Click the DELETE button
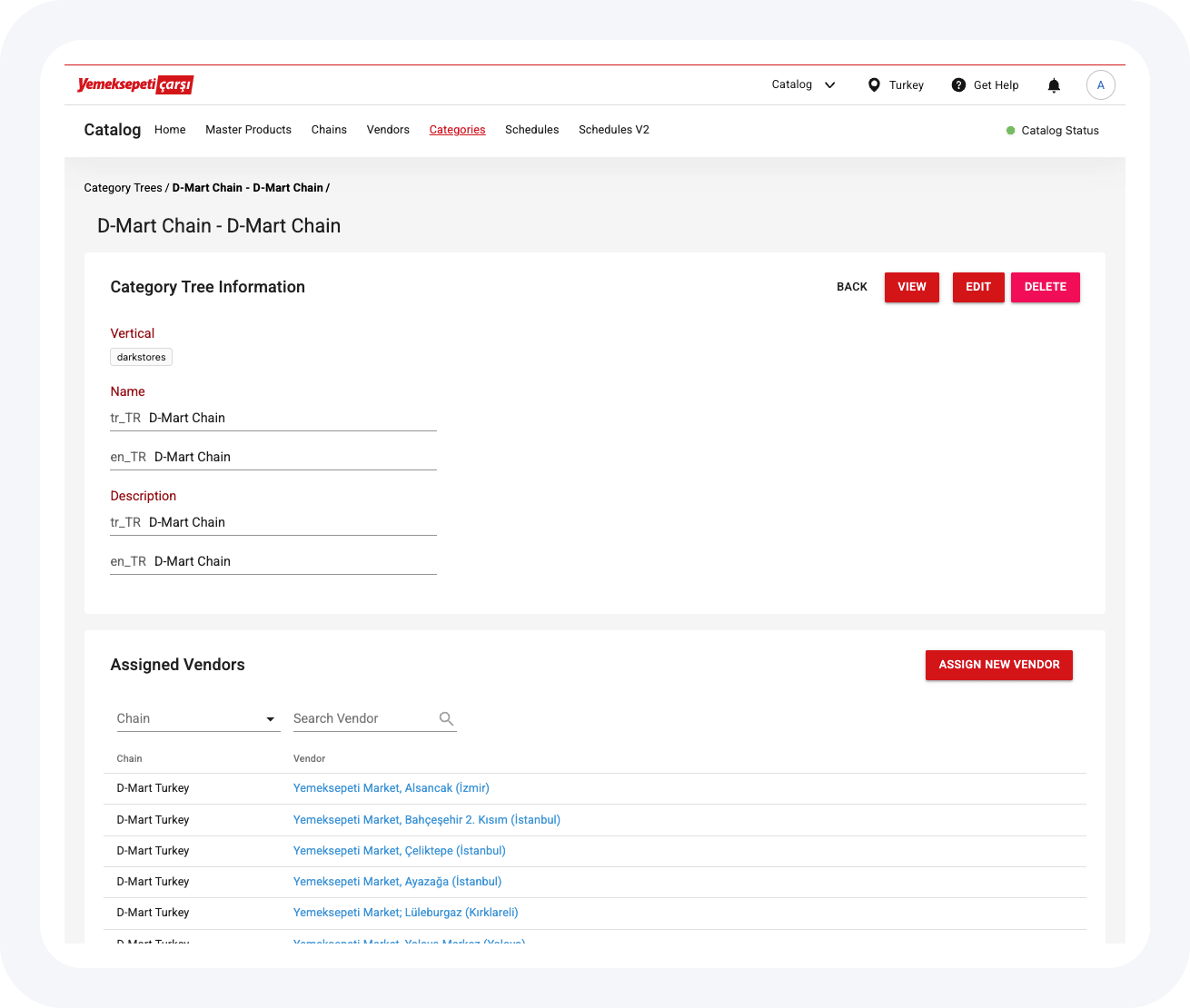Screen dimensions: 1190x1008 (1046, 287)
